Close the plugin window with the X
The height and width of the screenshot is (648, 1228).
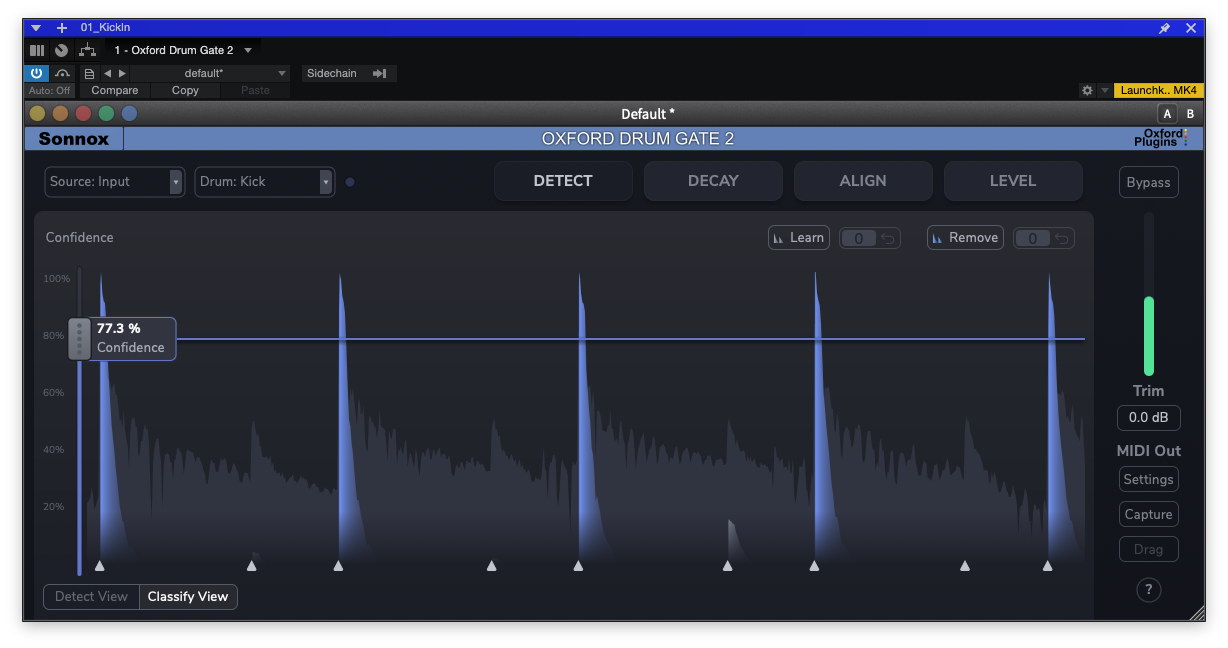(1191, 28)
